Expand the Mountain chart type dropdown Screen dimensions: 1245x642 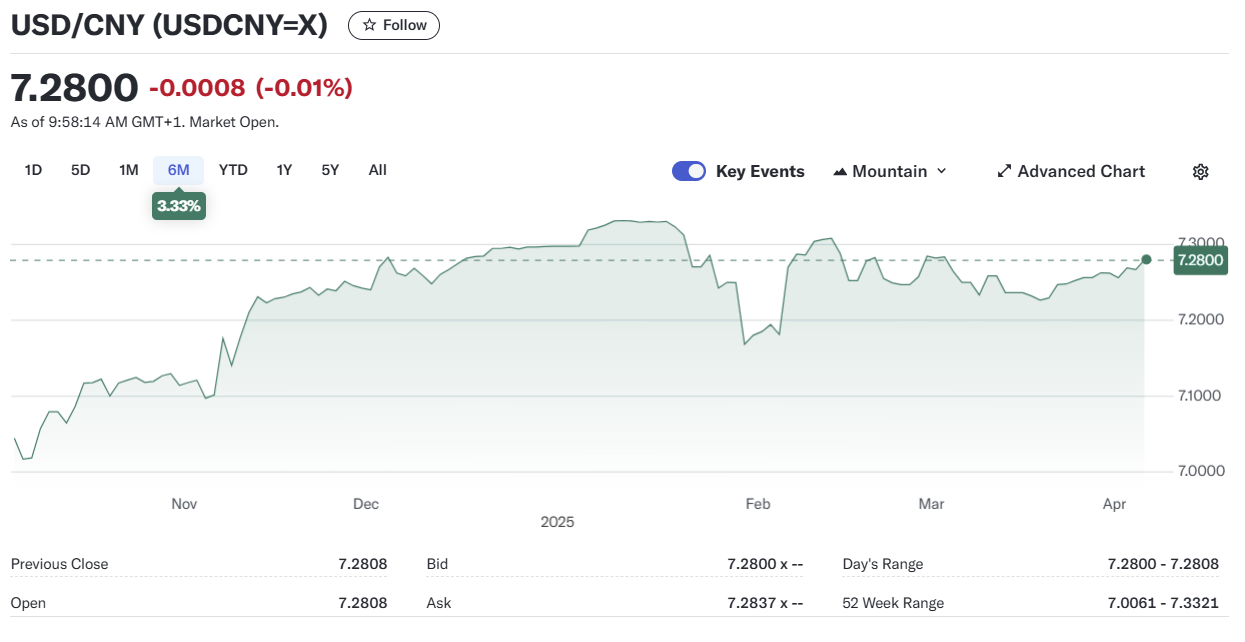pyautogui.click(x=940, y=172)
